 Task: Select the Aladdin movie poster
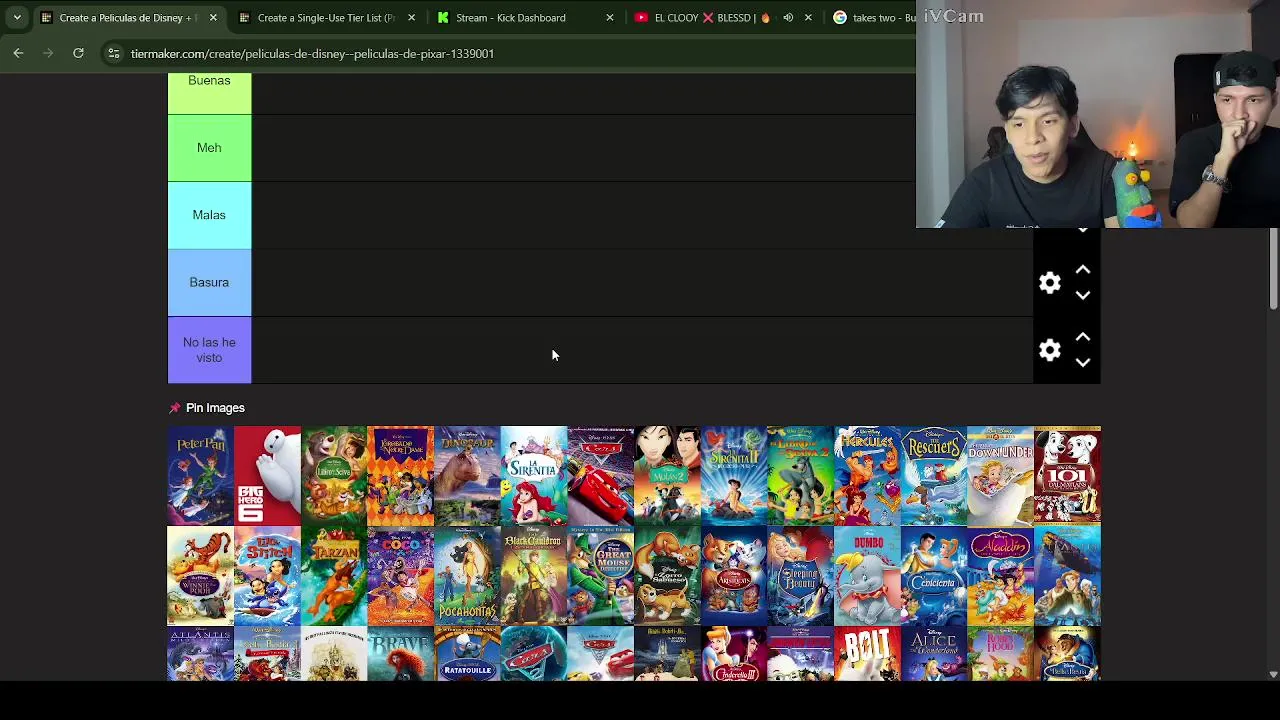tap(1000, 576)
